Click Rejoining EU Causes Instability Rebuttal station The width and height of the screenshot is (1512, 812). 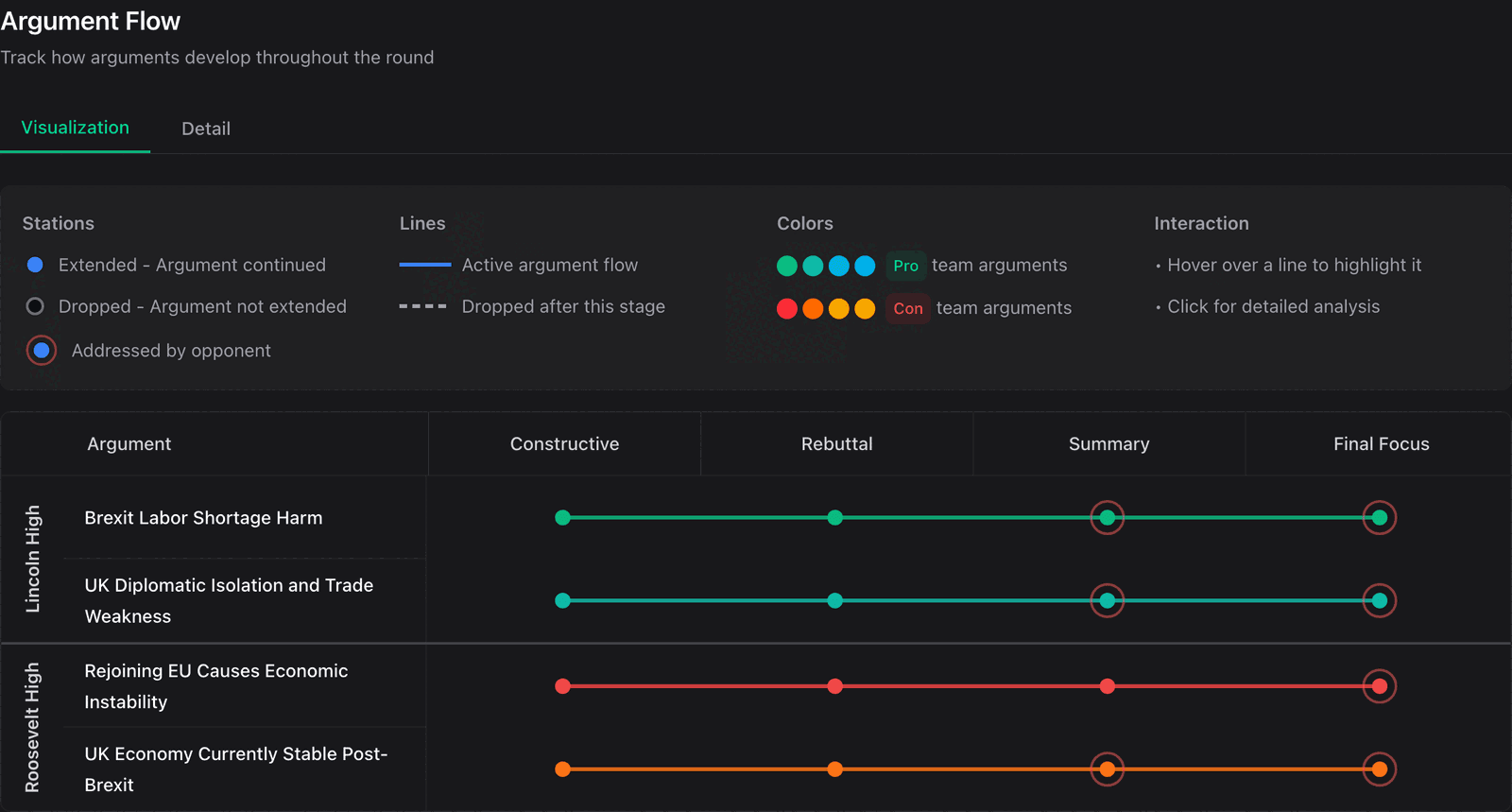(834, 686)
